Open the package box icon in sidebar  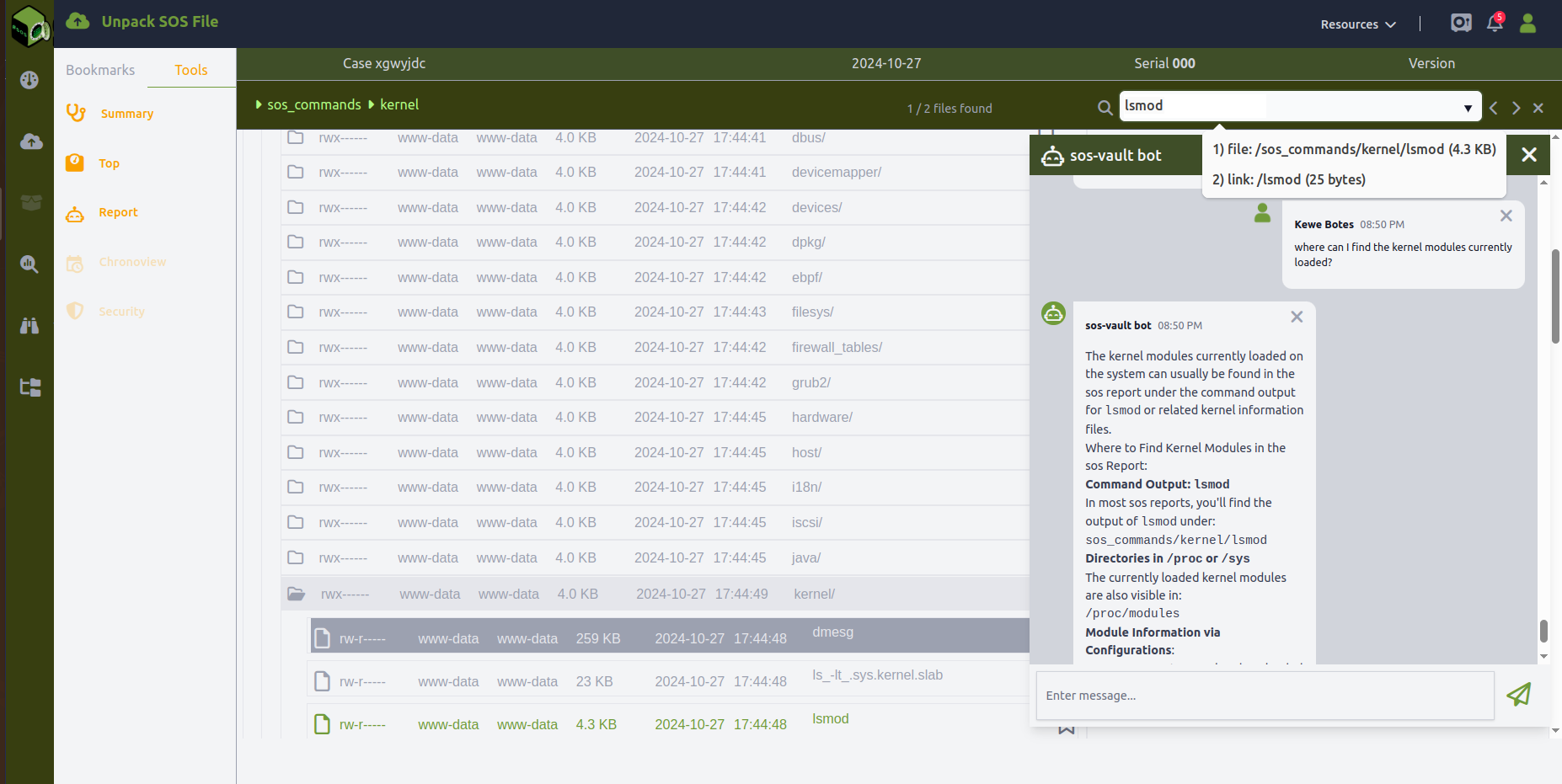point(31,203)
